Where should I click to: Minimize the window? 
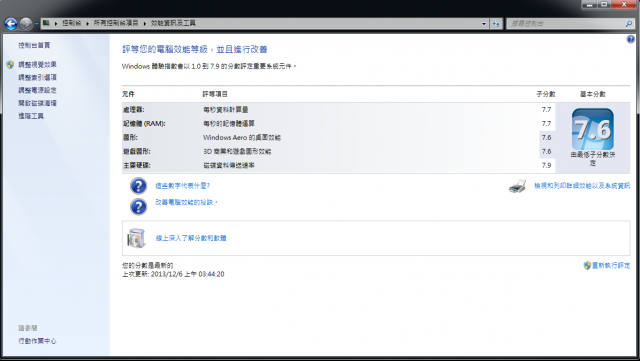[589, 4]
